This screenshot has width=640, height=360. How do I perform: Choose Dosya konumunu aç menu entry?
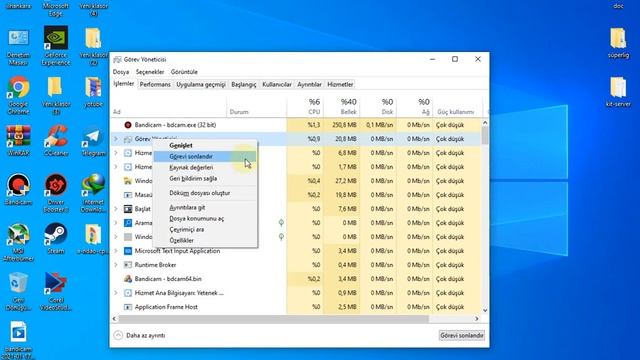point(205,219)
